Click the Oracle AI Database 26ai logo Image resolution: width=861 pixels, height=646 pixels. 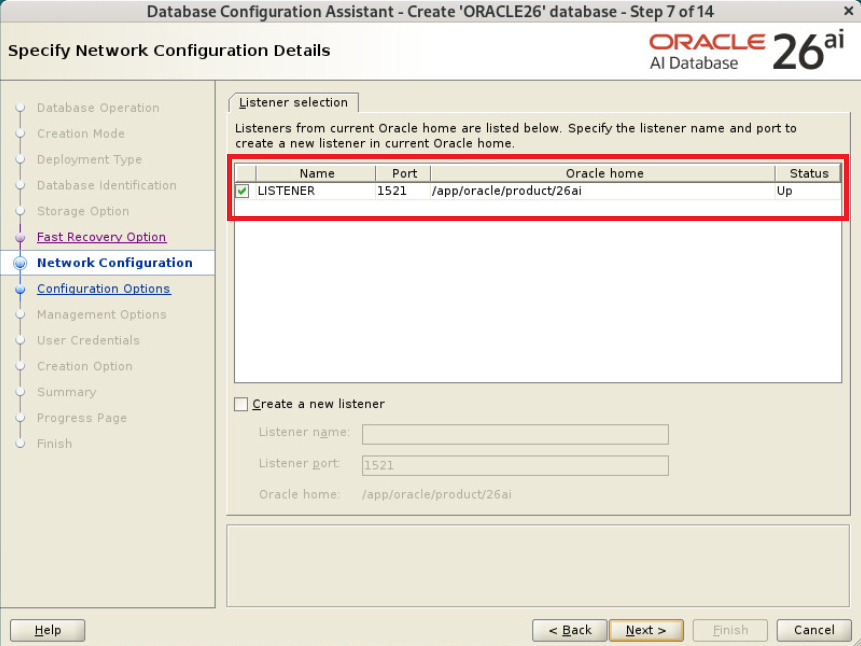[746, 52]
